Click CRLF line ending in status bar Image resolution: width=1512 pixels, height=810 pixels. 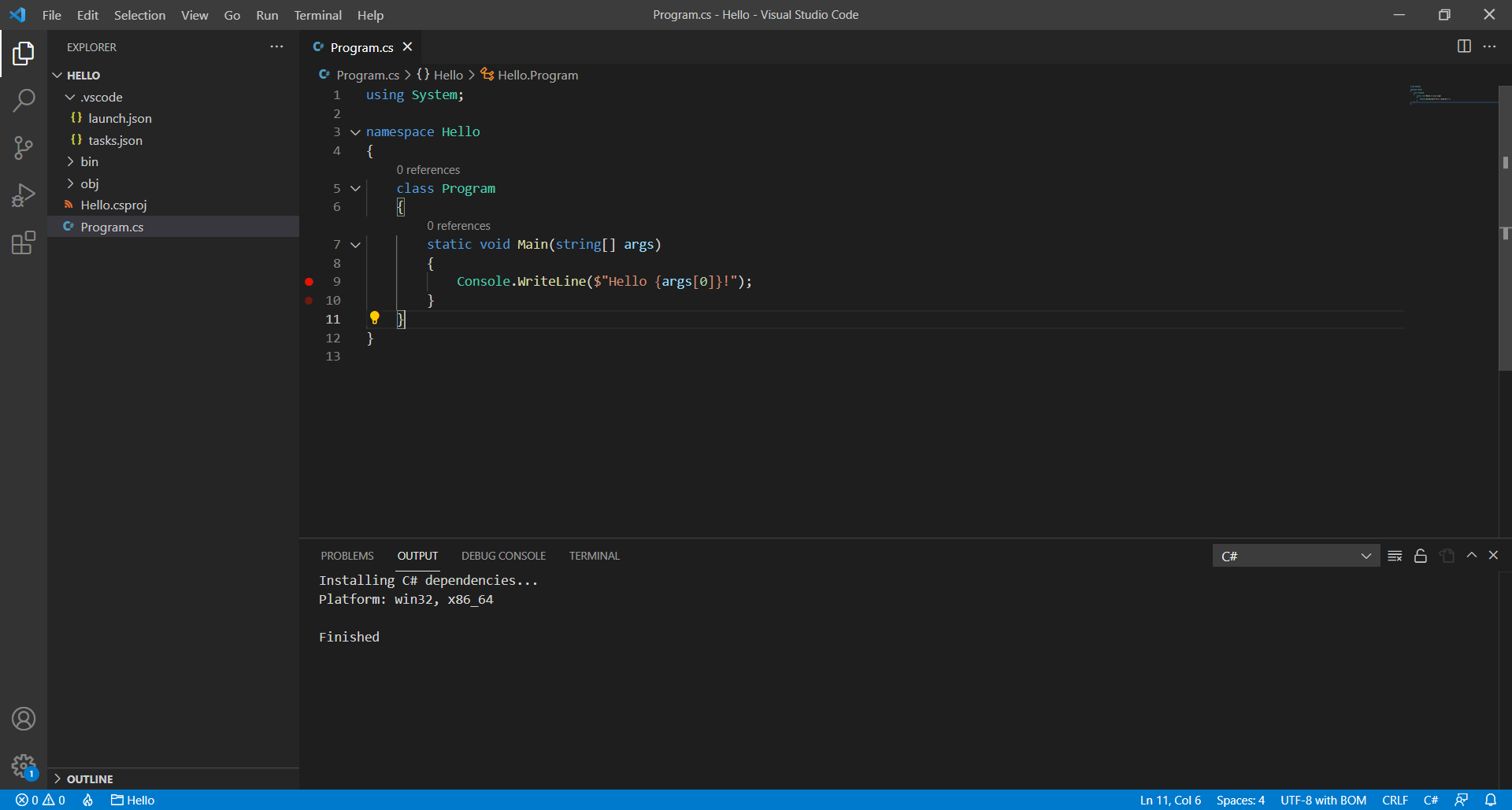(1395, 800)
